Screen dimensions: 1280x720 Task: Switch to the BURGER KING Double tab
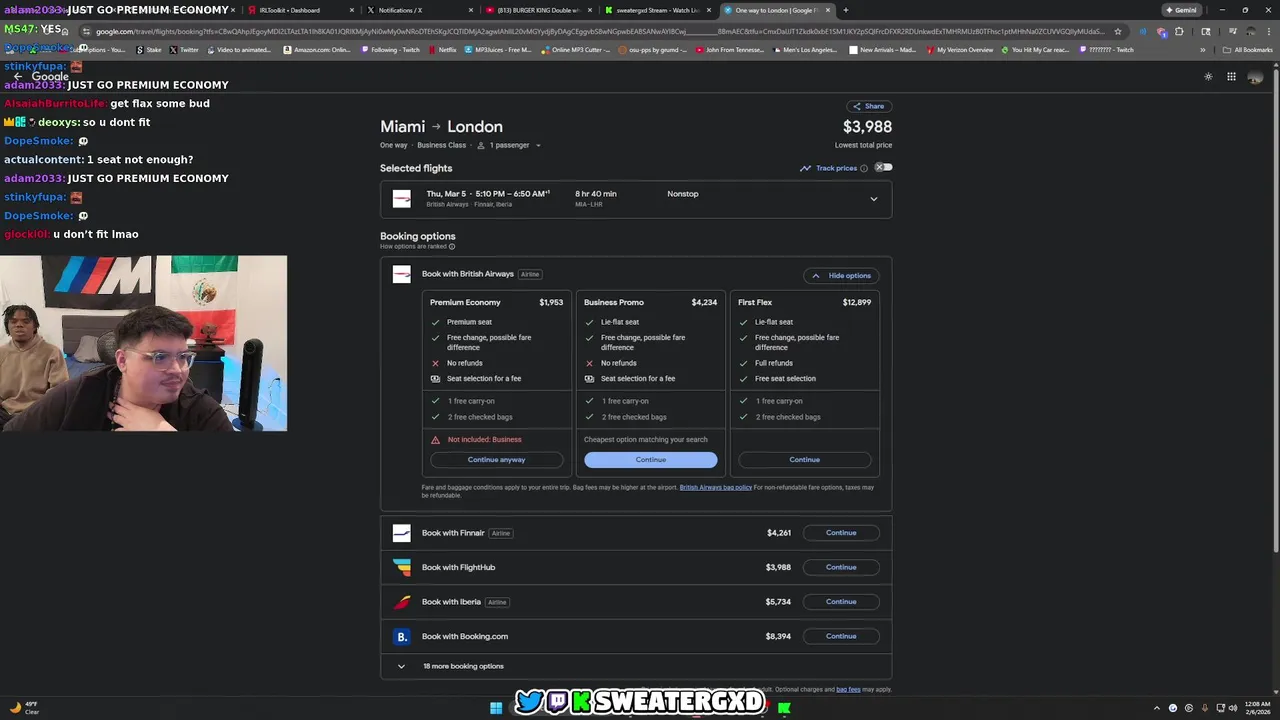point(537,10)
